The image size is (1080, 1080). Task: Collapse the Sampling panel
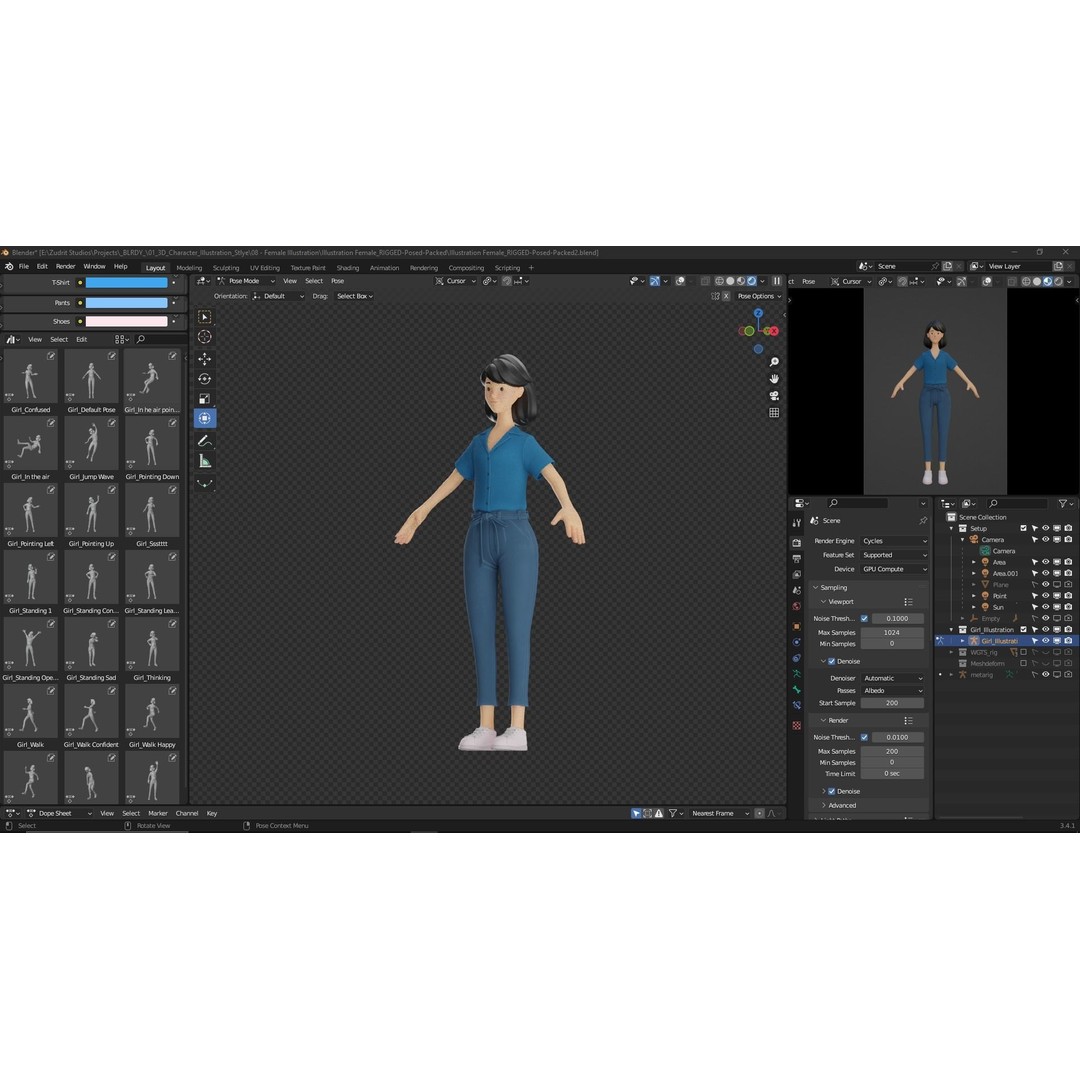tap(831, 588)
